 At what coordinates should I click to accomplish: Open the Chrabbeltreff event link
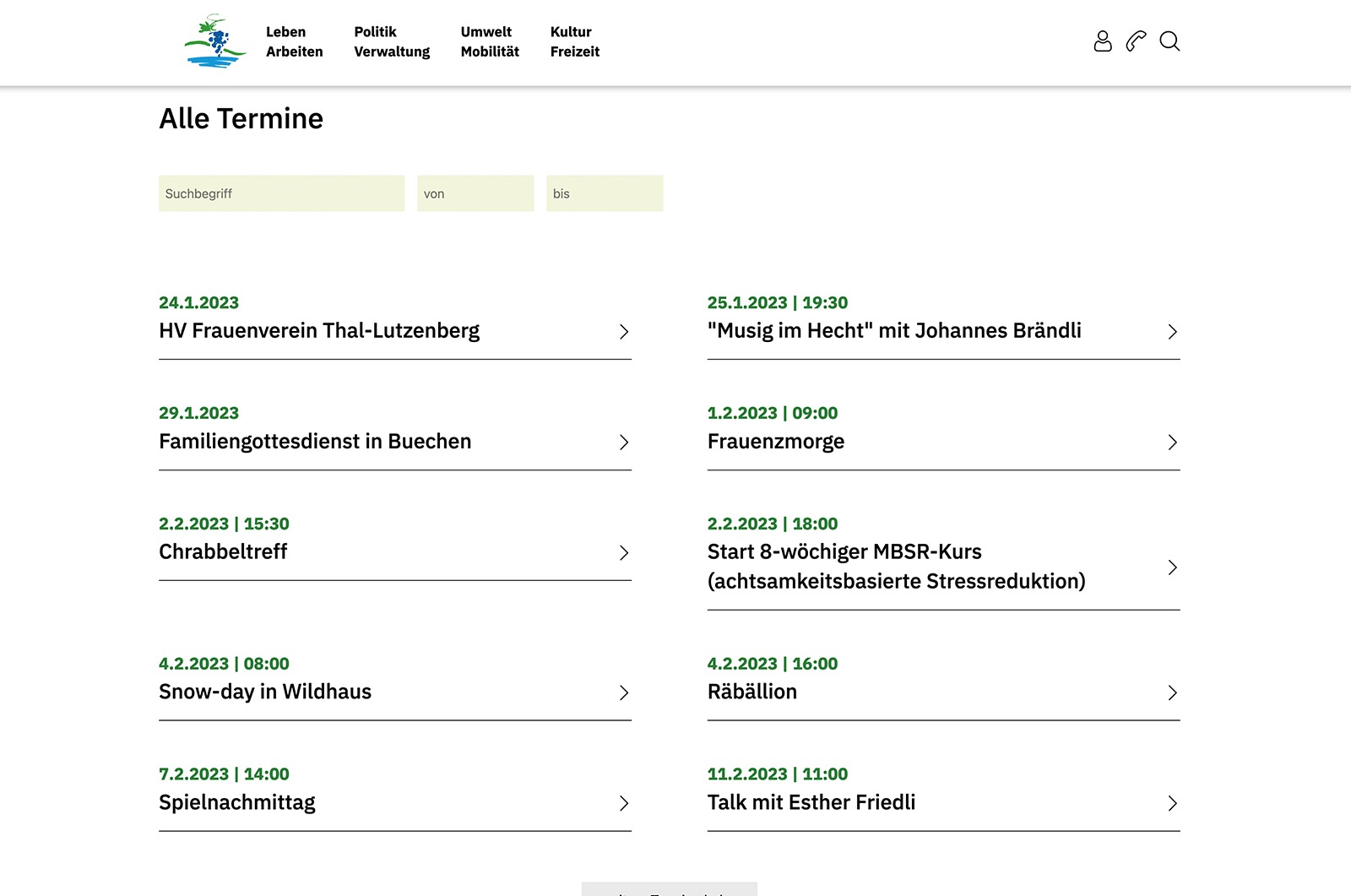[223, 552]
